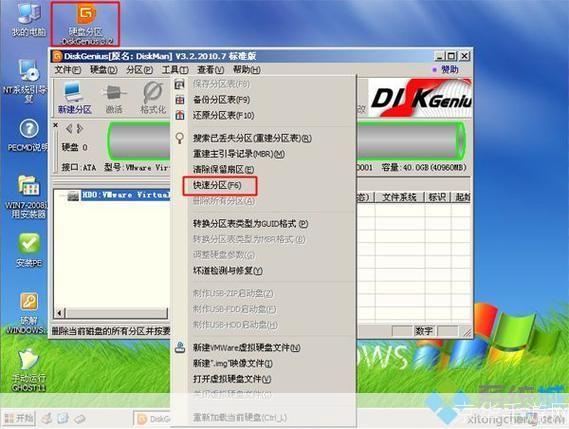Screen dimensions: 569x429
Task: Click the backup partition table menu icon
Action: (180, 99)
